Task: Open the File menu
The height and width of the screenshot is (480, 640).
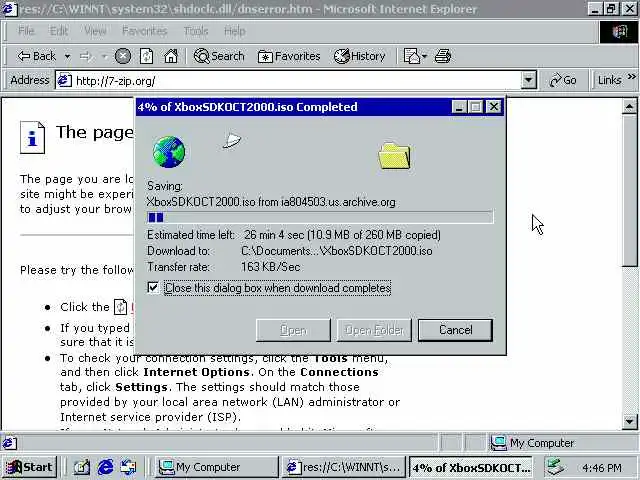Action: click(x=26, y=31)
